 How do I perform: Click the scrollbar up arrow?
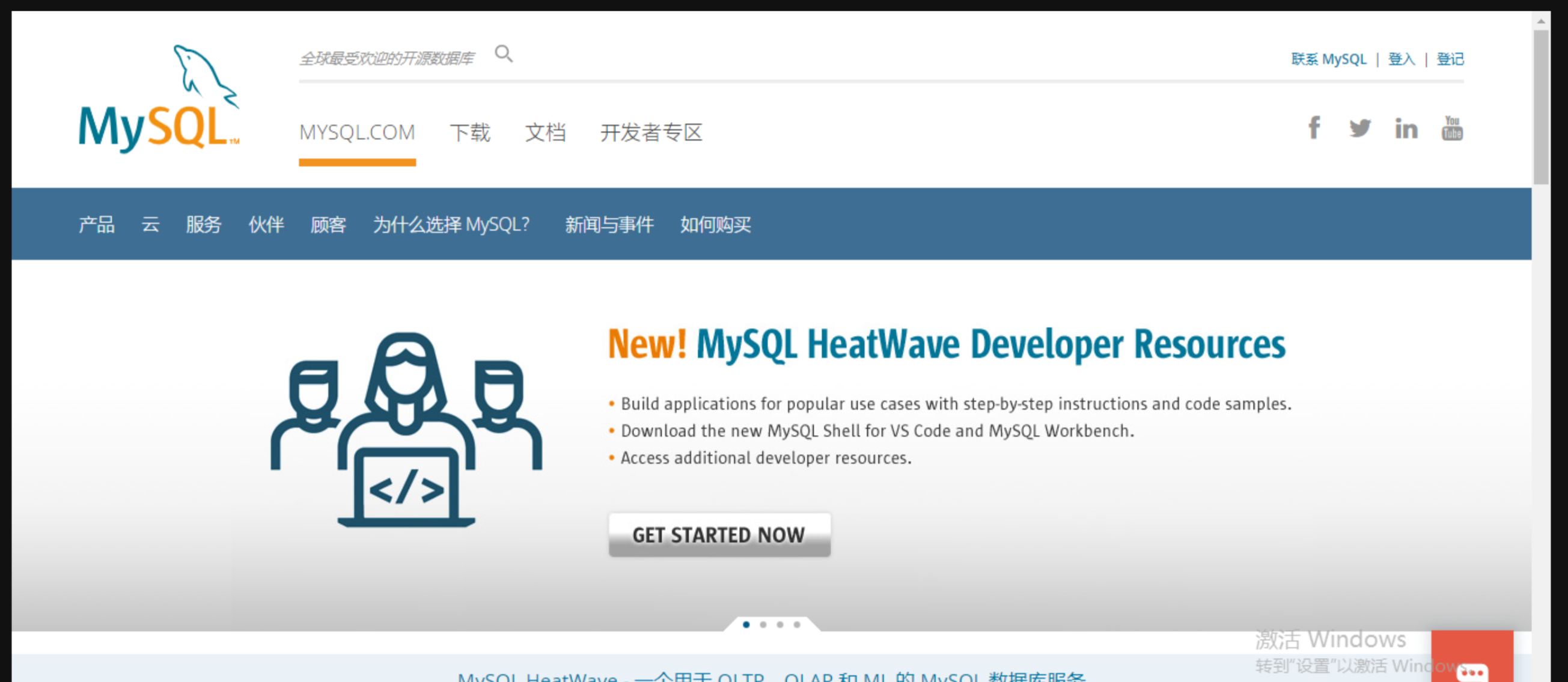click(1540, 21)
